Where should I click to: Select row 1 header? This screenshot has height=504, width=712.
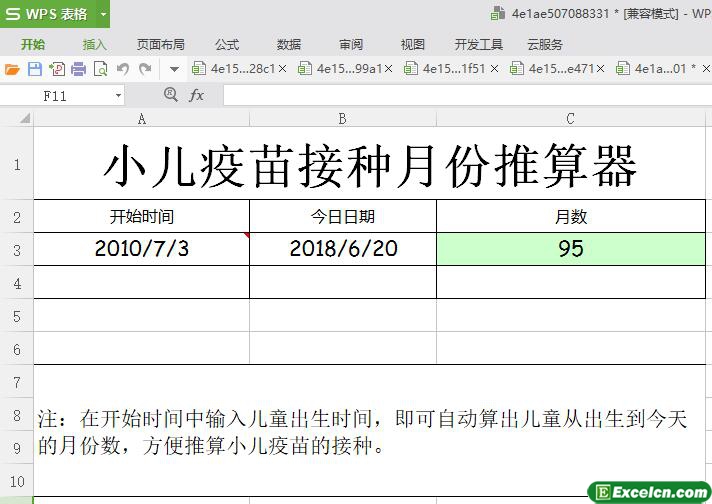(x=17, y=164)
